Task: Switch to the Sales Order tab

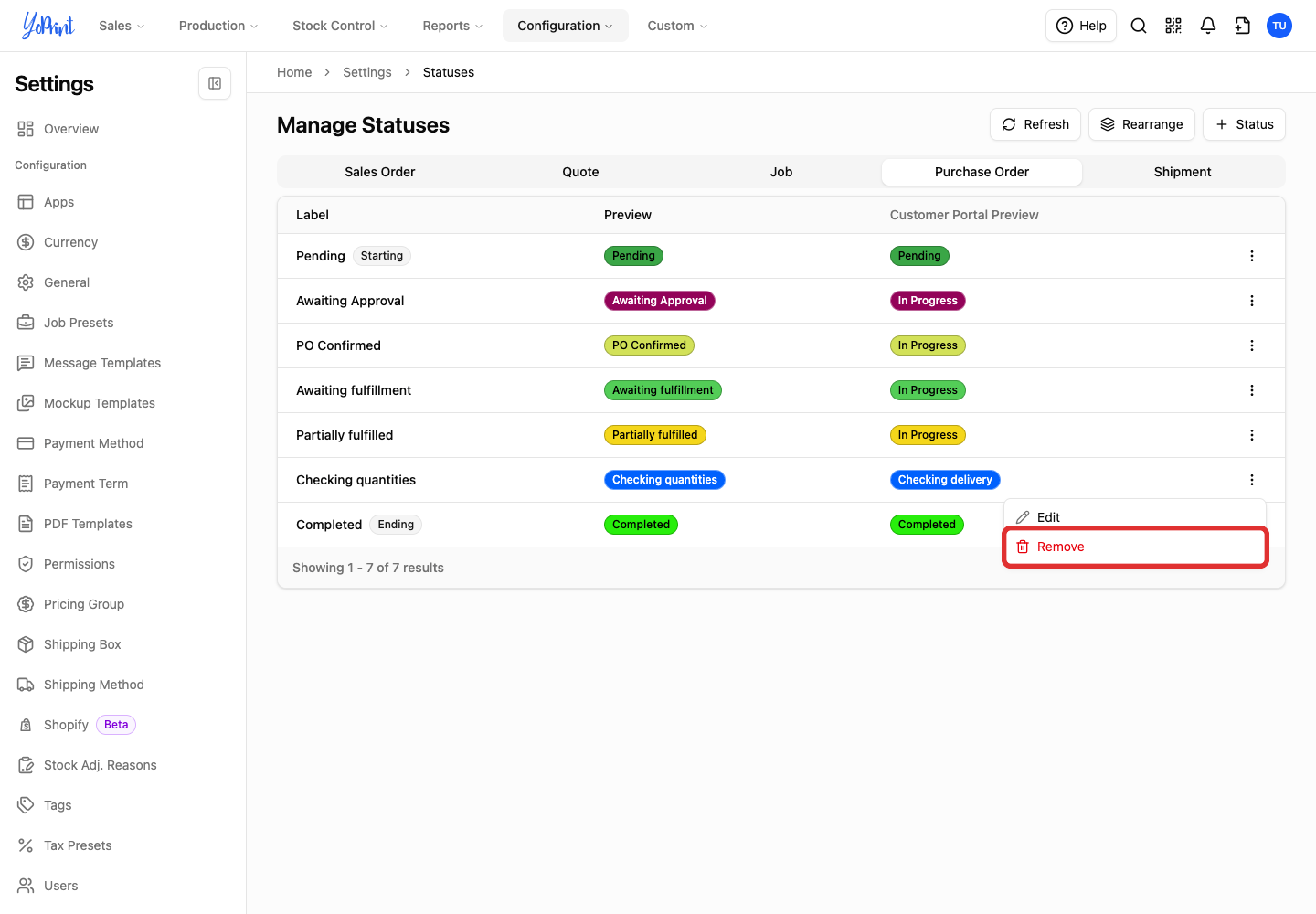Action: point(380,172)
